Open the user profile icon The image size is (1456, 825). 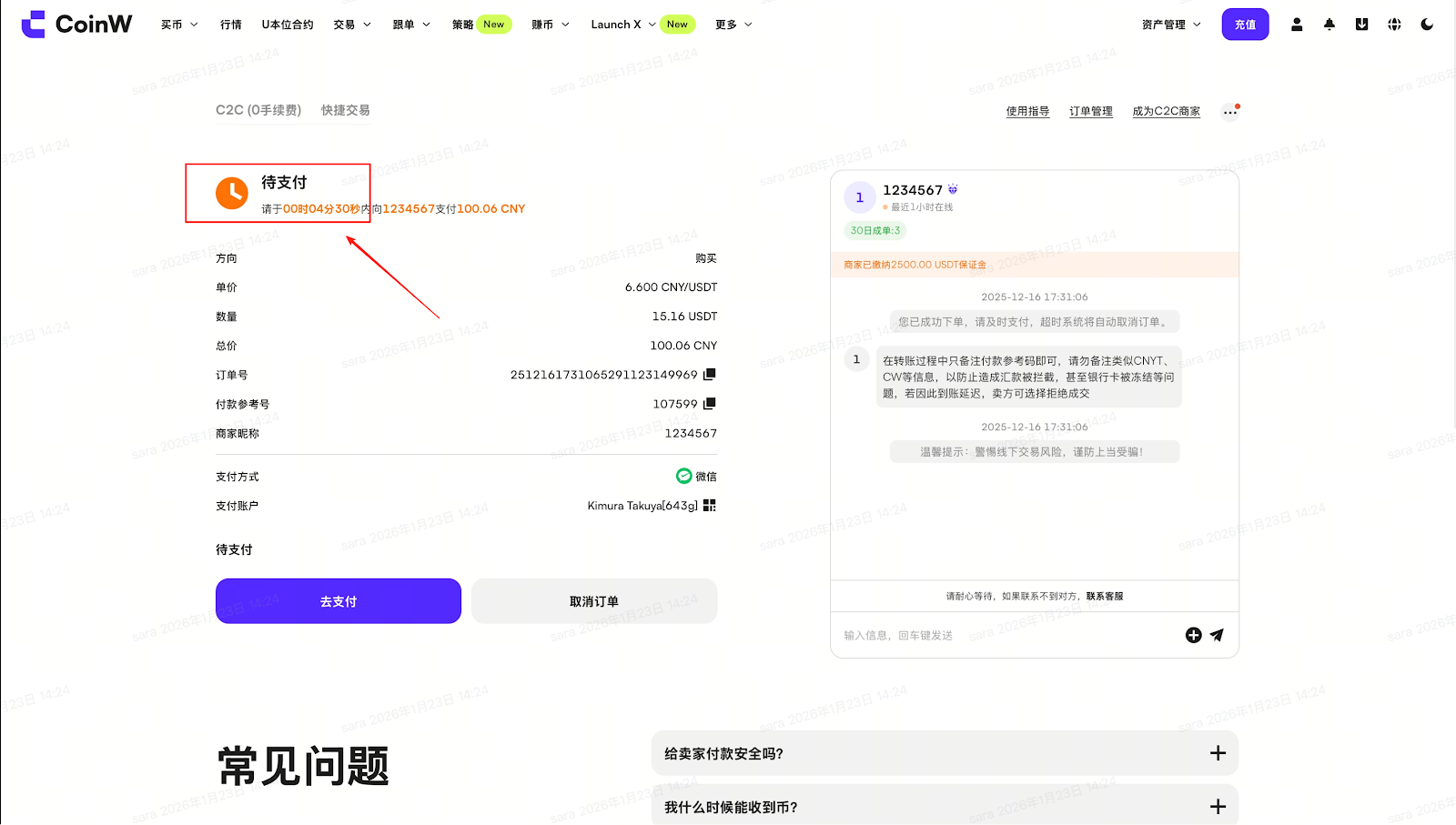(1297, 25)
